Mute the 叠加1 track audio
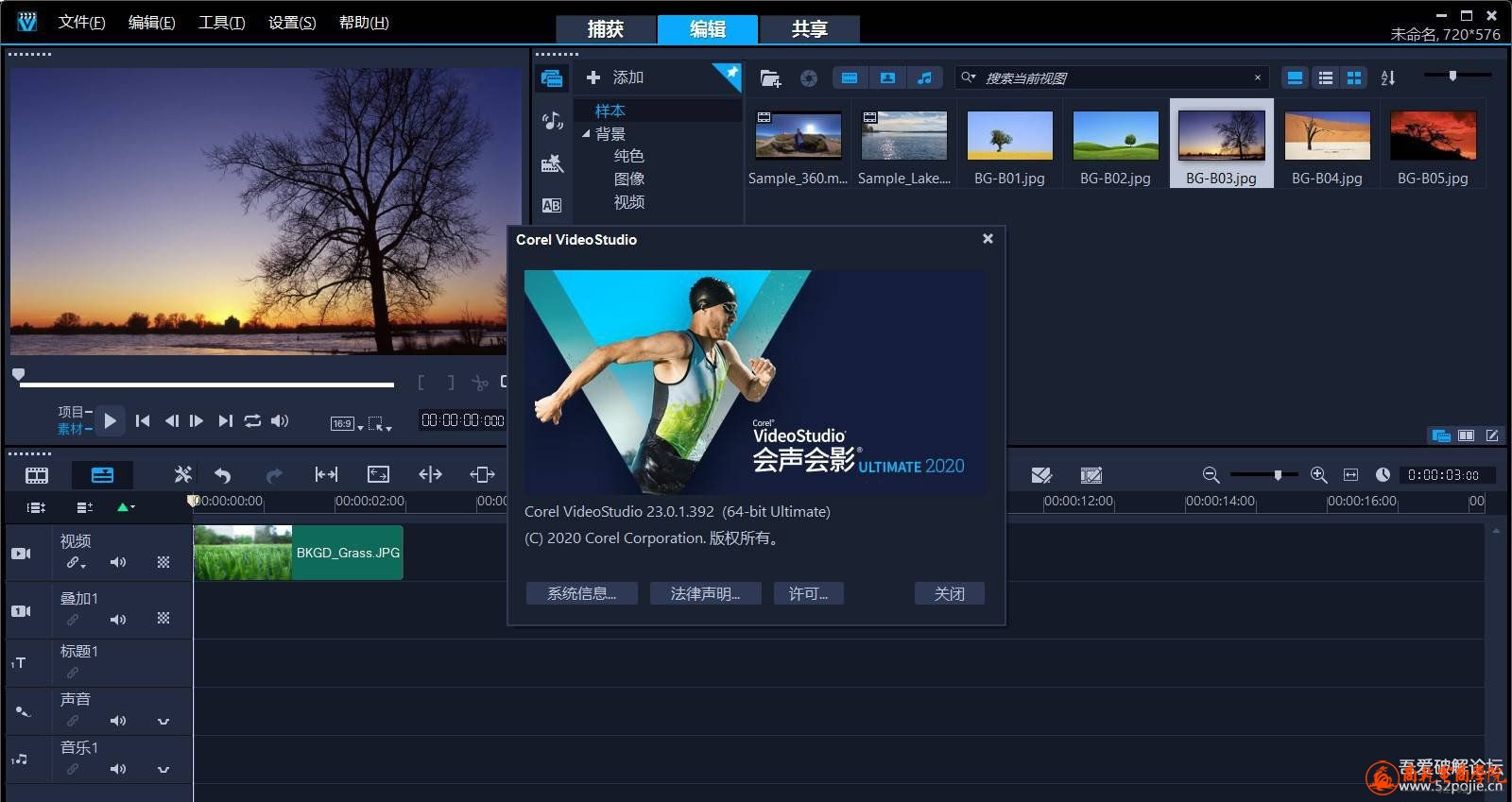 point(118,620)
